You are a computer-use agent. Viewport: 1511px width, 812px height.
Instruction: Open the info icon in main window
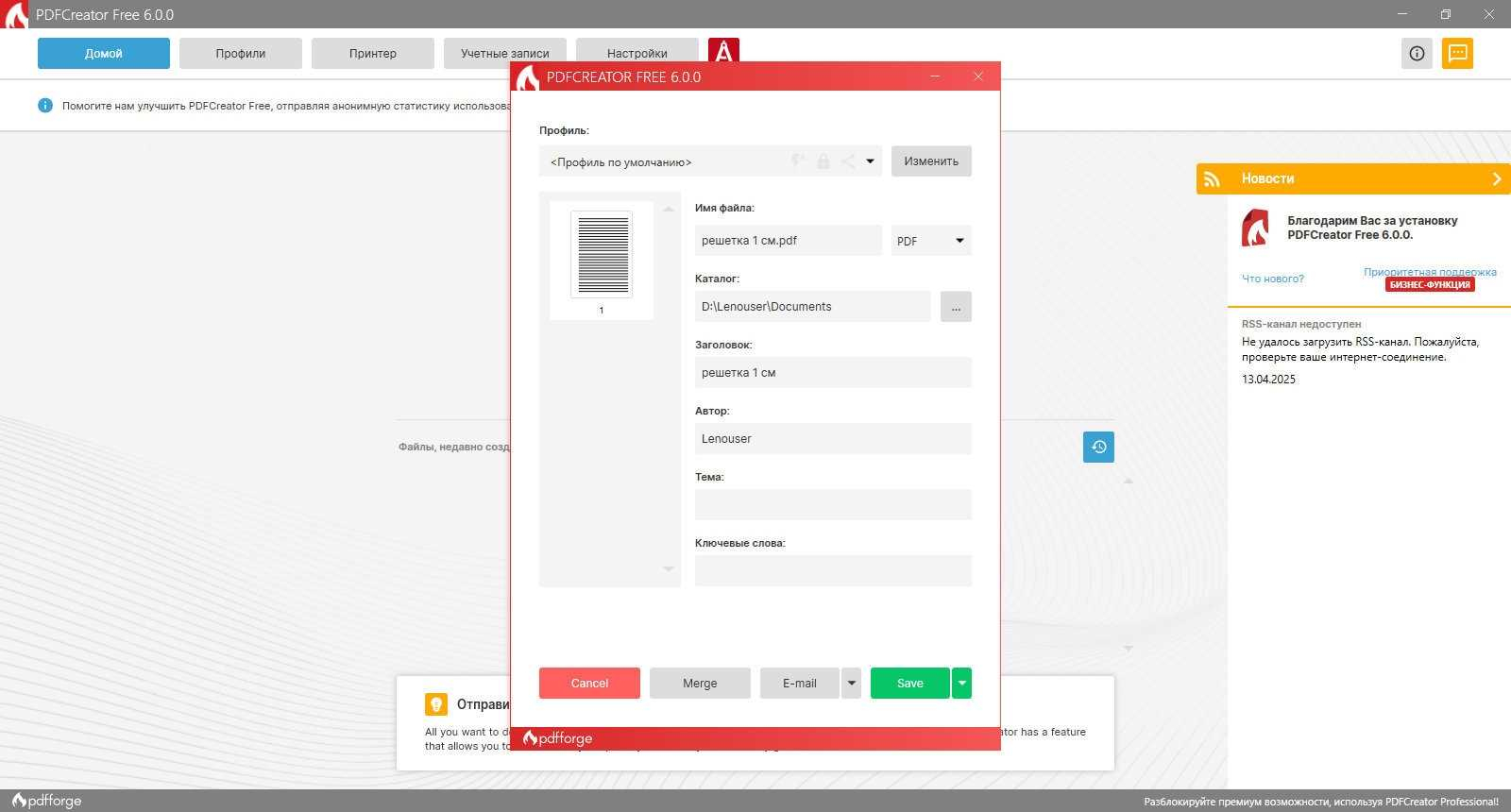1417,54
